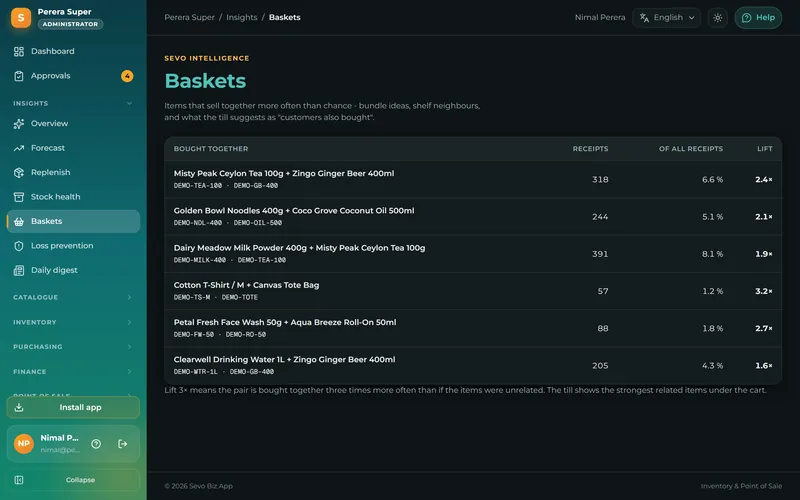The width and height of the screenshot is (800, 500).
Task: Click the 5.1 % of all receipts value
Action: pos(712,217)
